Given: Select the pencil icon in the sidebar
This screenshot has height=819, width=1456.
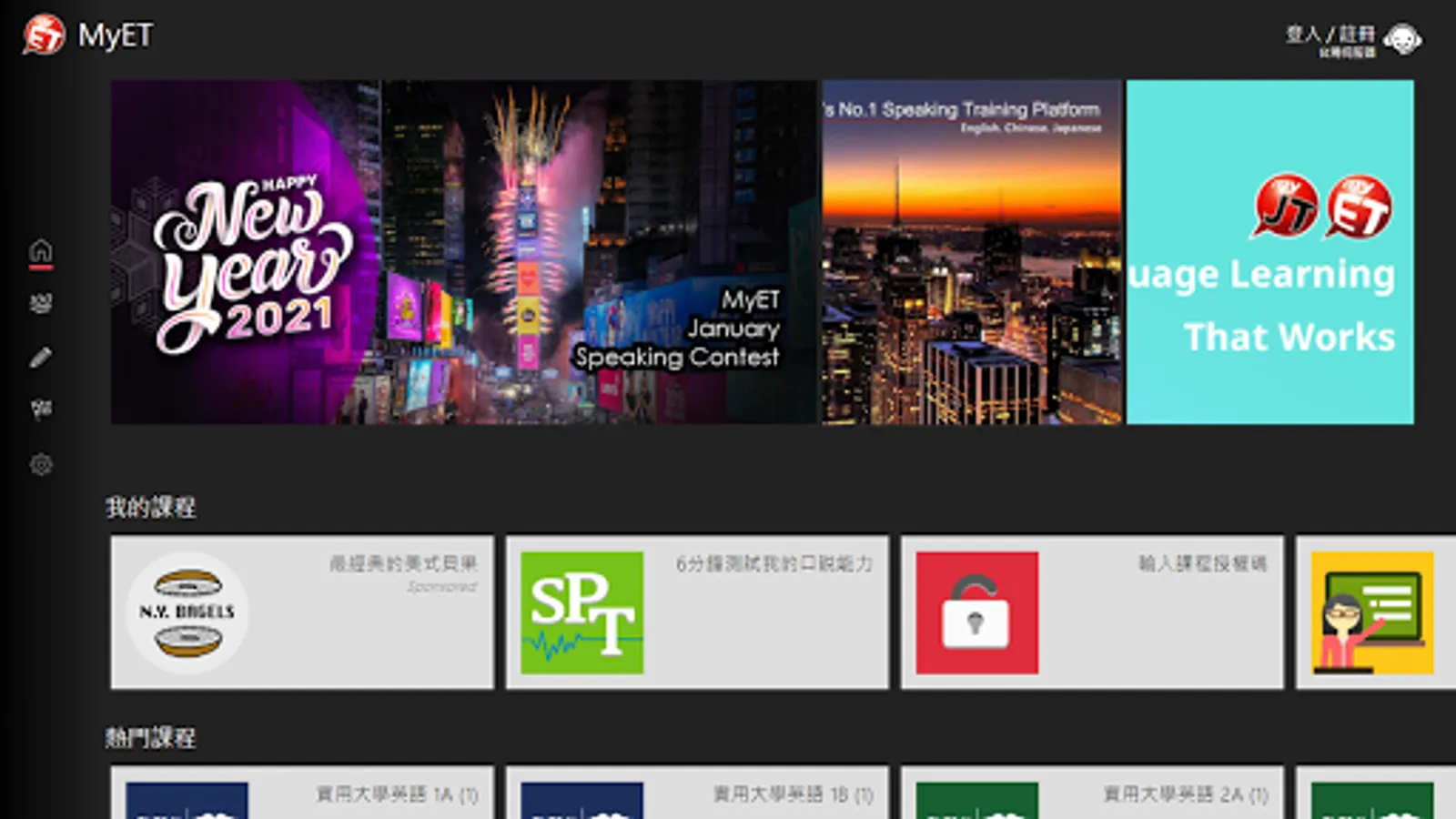Looking at the screenshot, I should click(41, 357).
